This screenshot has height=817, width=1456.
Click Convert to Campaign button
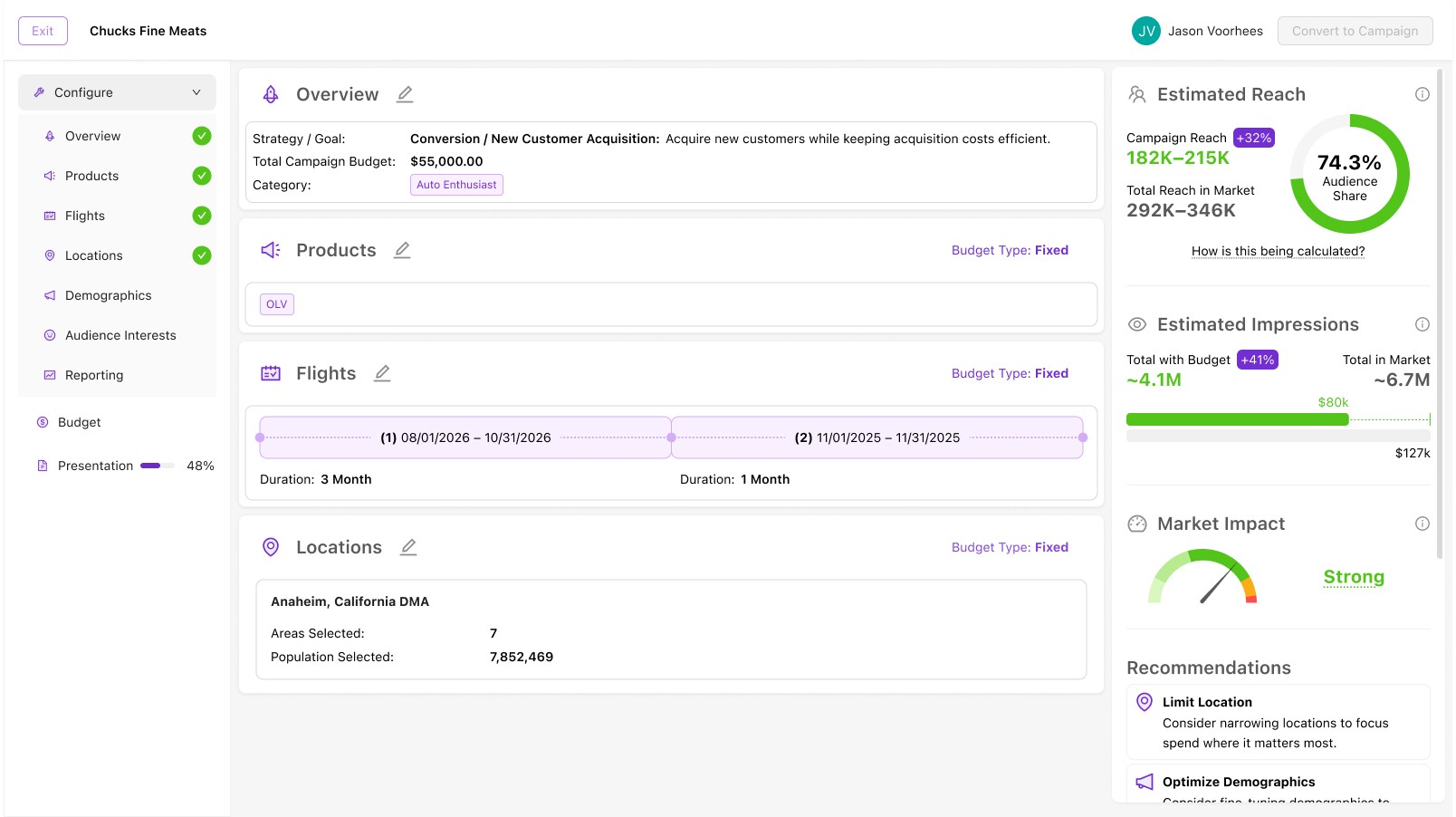[1355, 31]
